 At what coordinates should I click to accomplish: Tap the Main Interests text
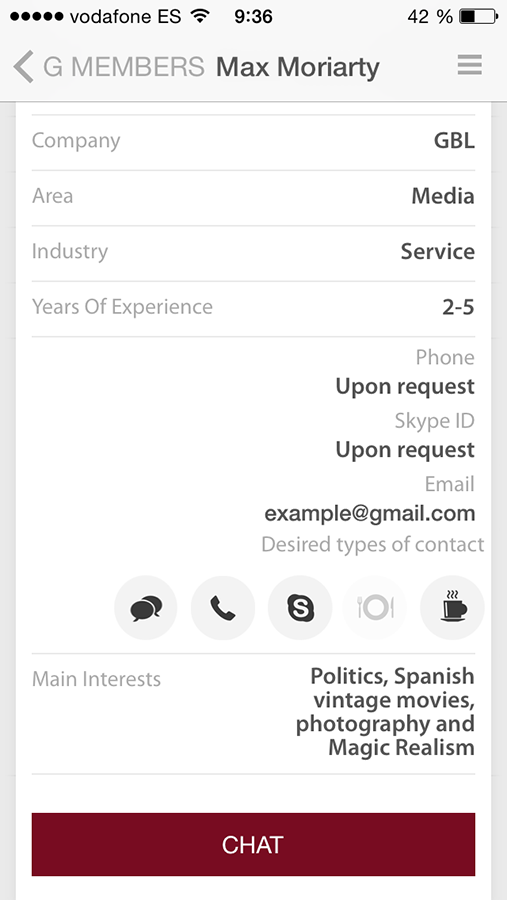[385, 712]
